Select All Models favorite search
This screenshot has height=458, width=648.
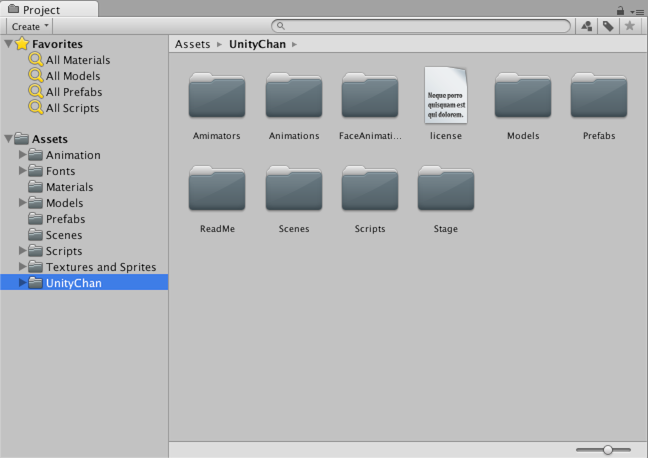coord(64,76)
